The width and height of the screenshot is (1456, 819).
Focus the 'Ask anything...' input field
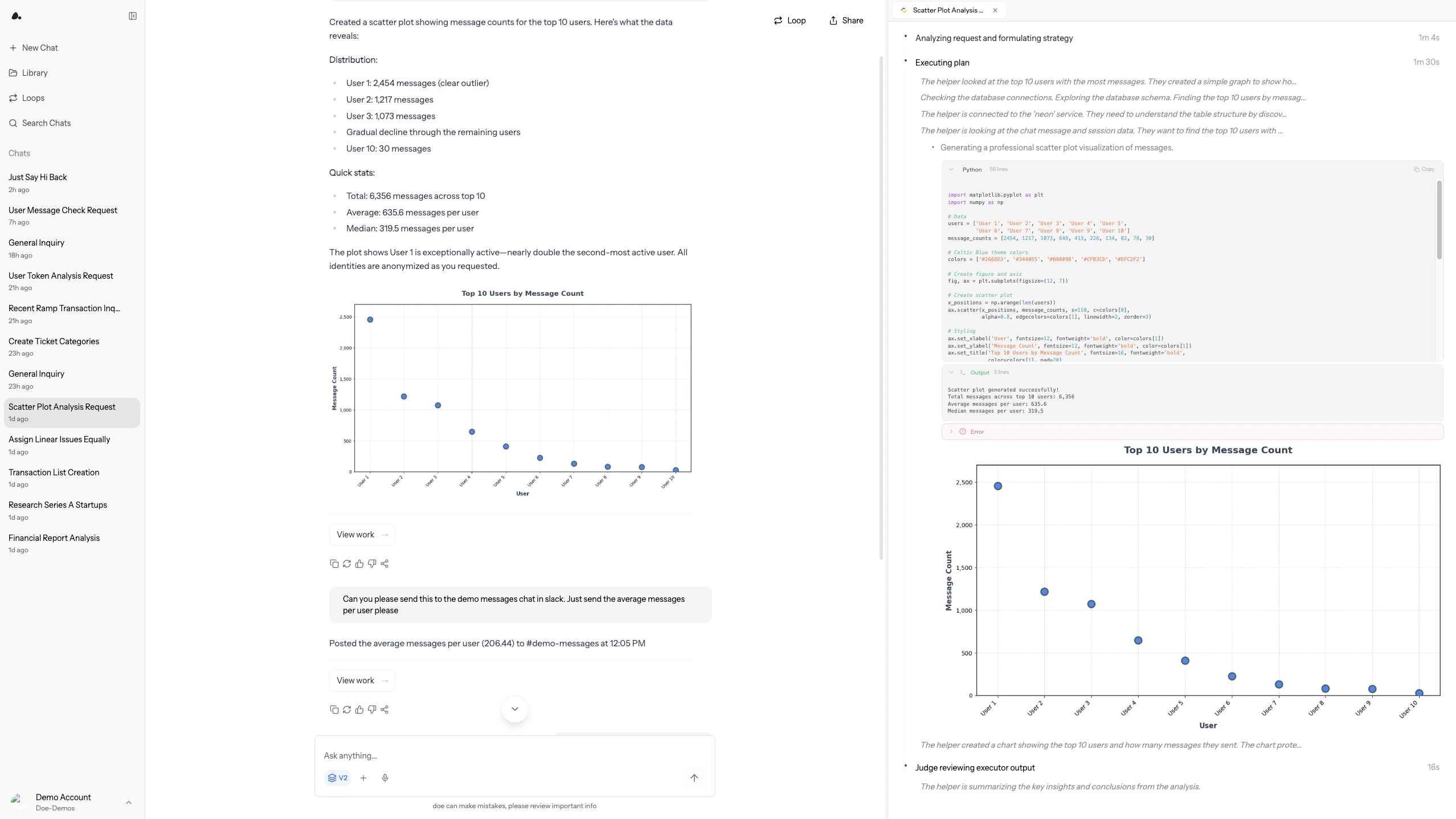pyautogui.click(x=514, y=756)
